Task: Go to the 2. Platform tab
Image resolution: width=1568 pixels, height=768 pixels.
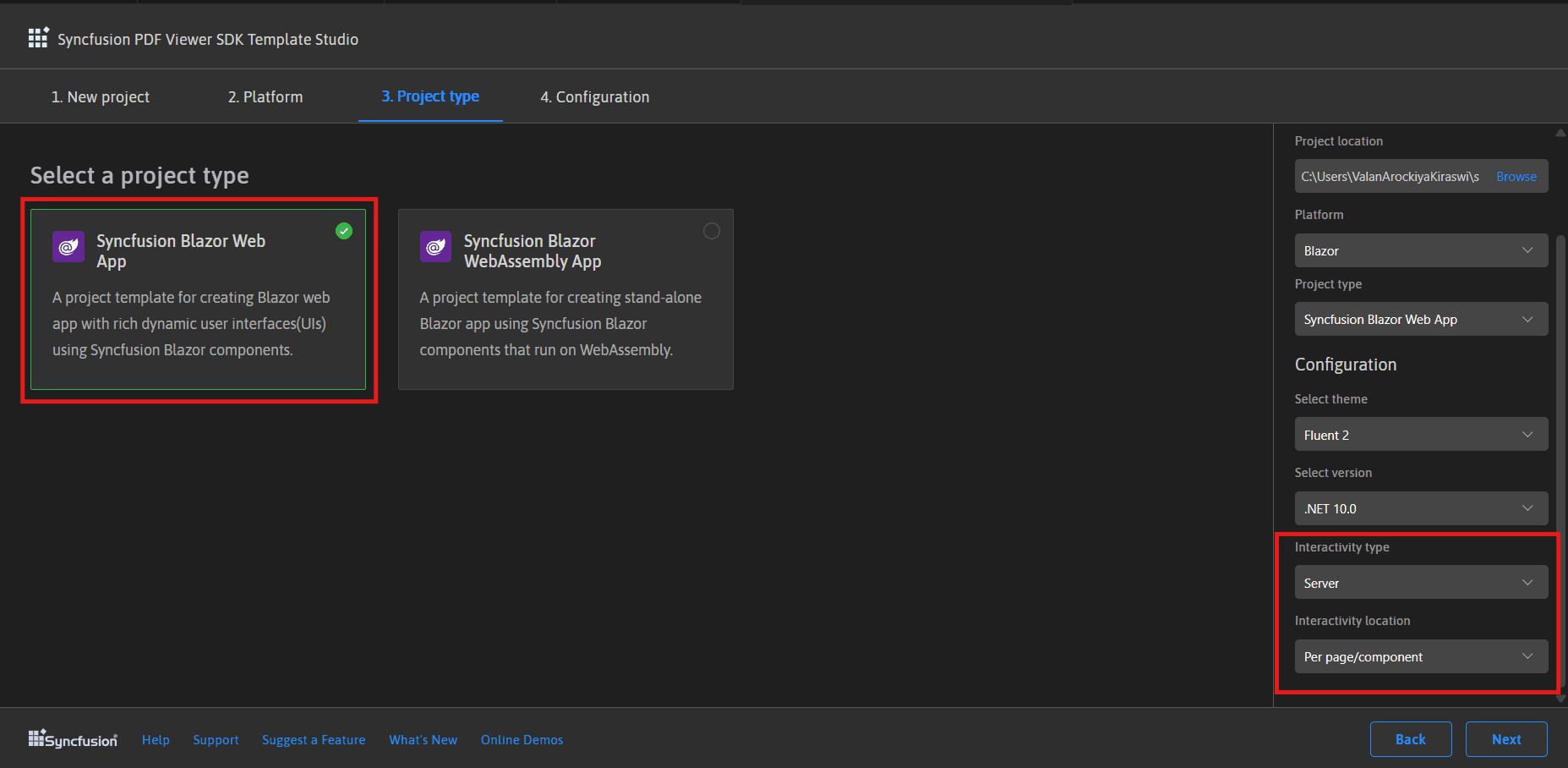Action: [265, 97]
